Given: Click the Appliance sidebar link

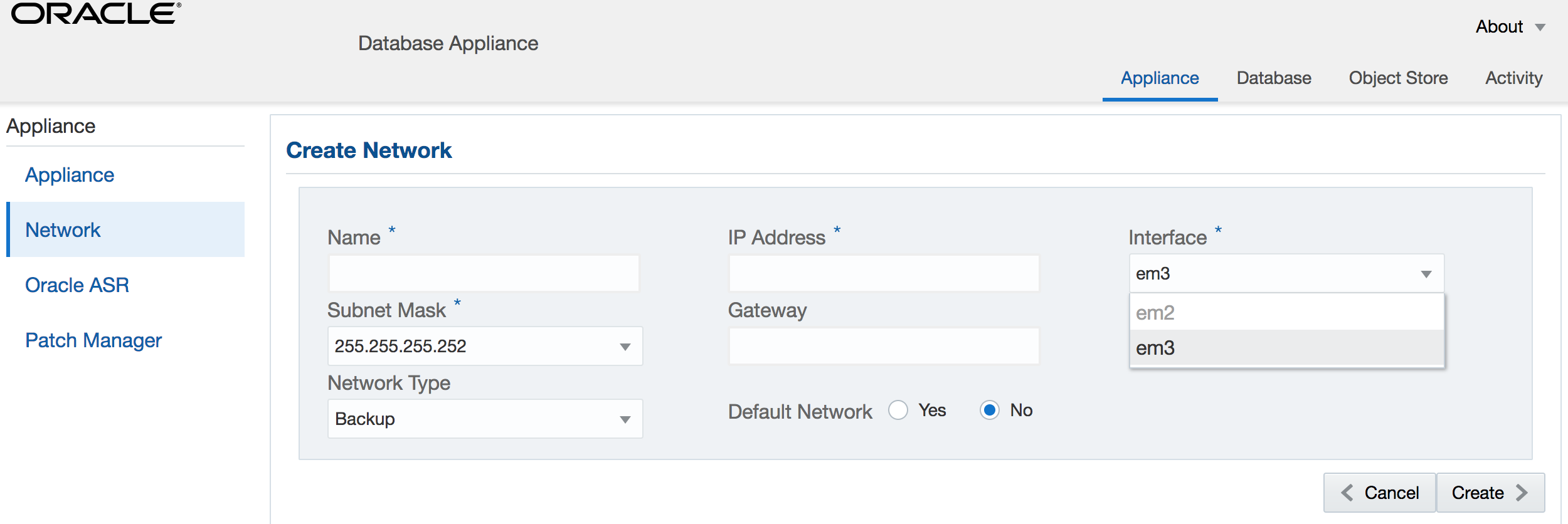Looking at the screenshot, I should (70, 175).
